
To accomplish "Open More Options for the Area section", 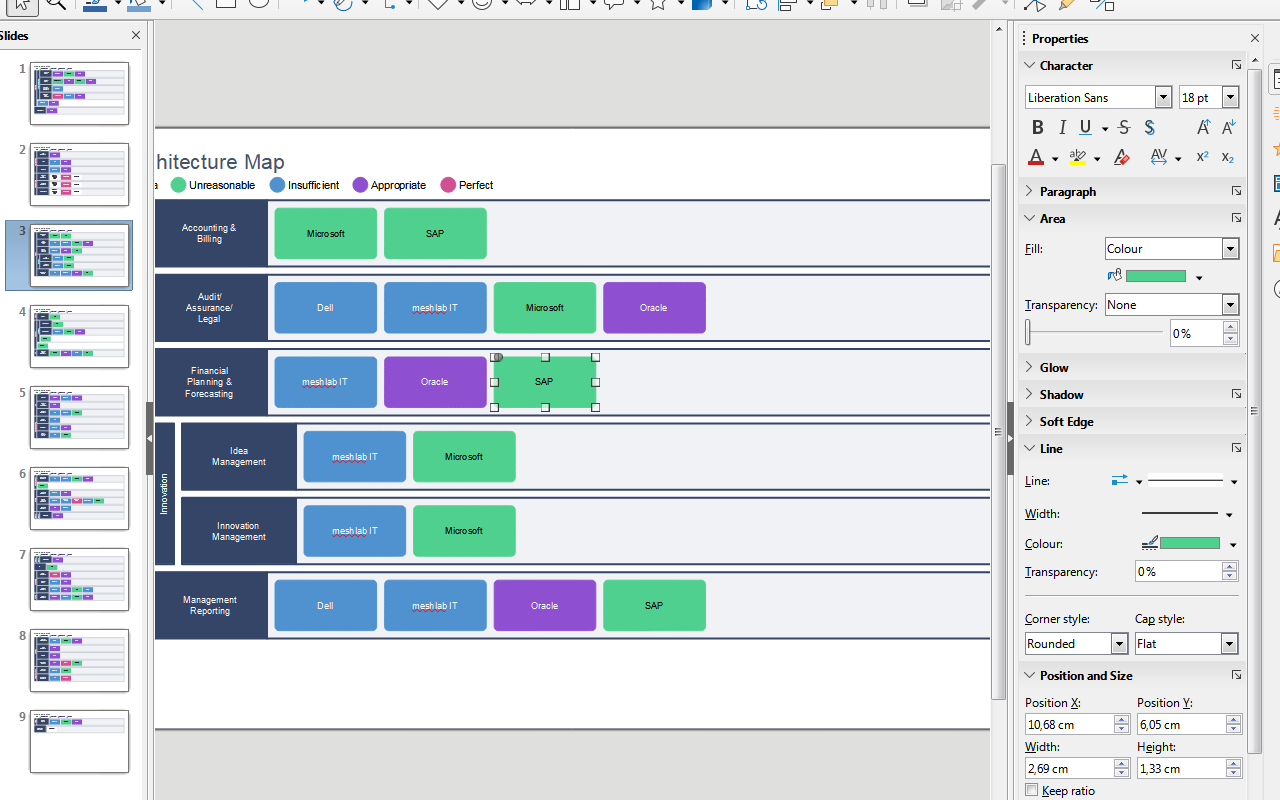I will coord(1237,218).
